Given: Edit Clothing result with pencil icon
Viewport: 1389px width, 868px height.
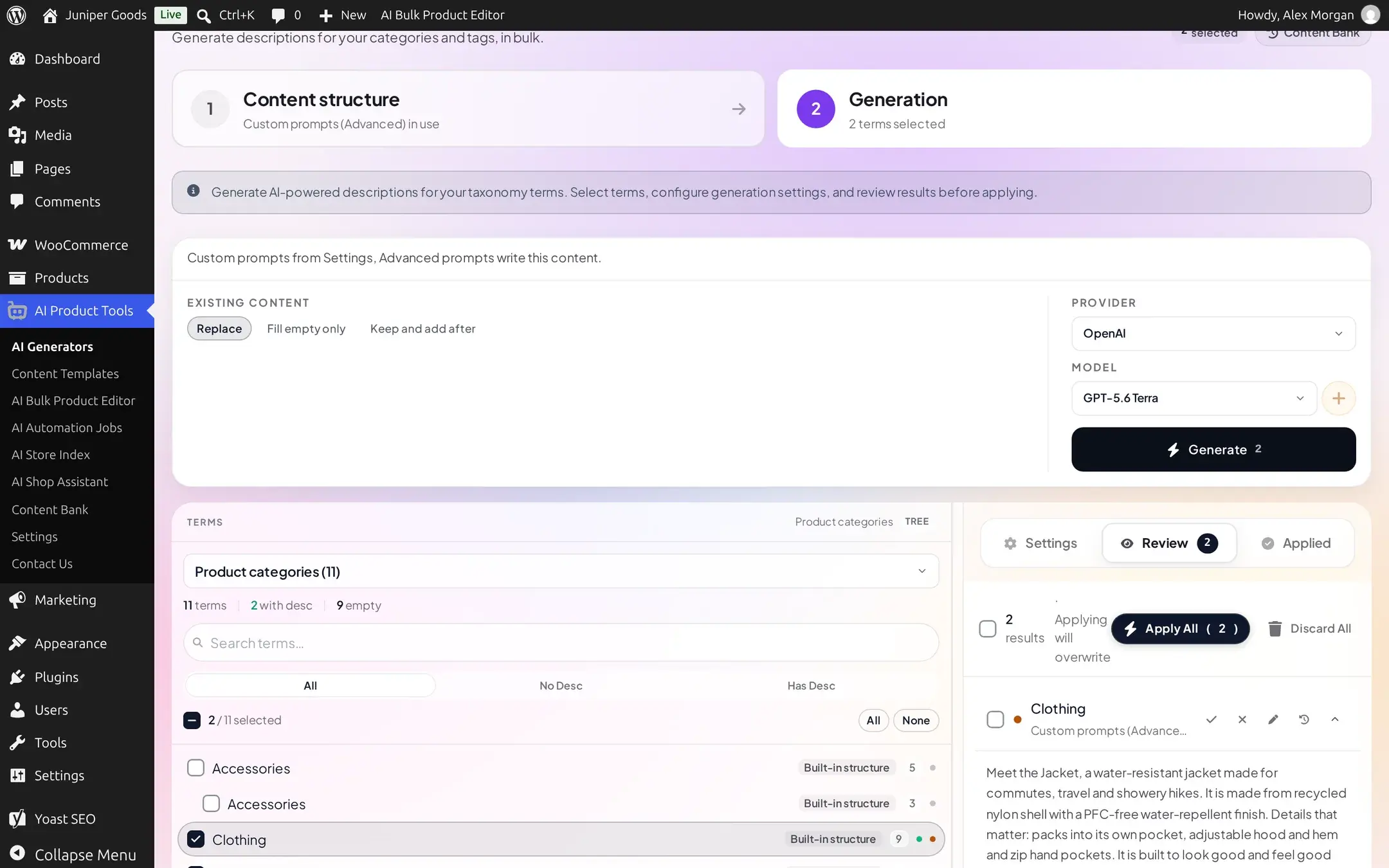Looking at the screenshot, I should (x=1273, y=719).
